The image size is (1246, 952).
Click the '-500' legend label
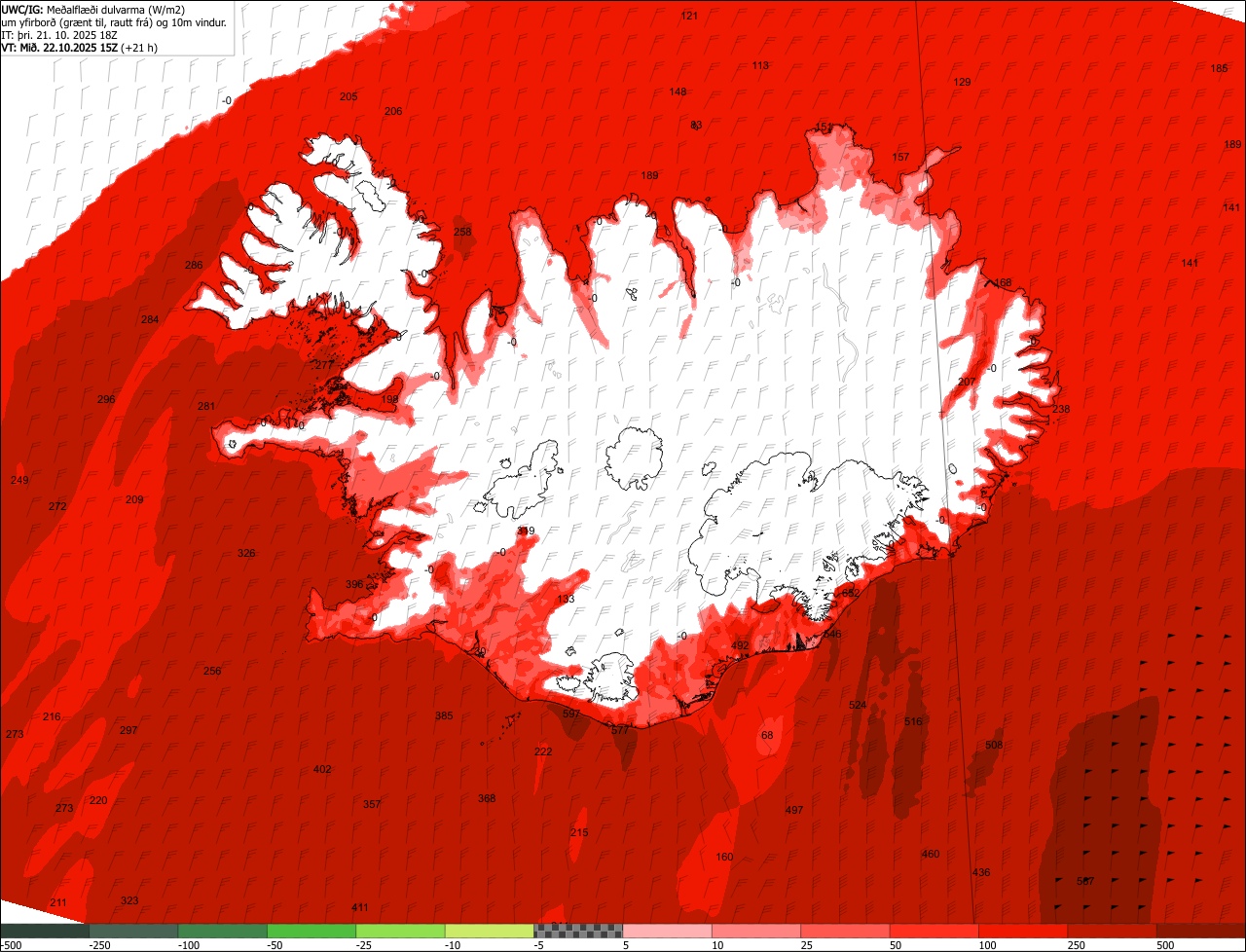pyautogui.click(x=12, y=945)
